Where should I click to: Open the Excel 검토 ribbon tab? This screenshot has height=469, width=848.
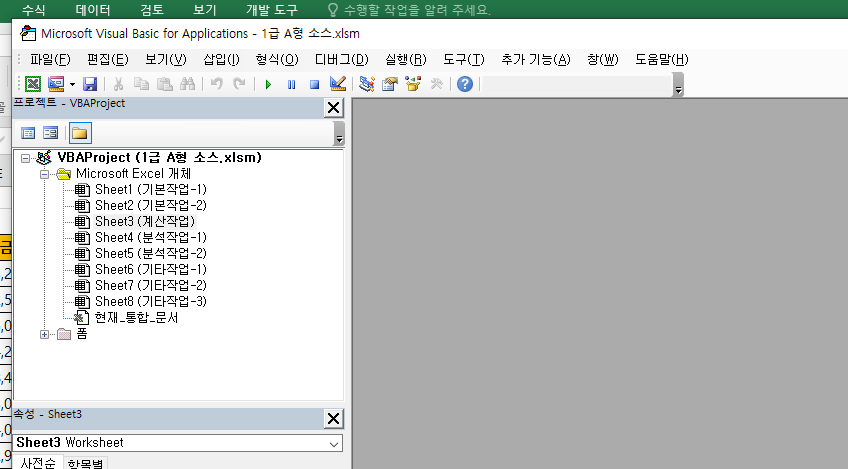coord(151,10)
